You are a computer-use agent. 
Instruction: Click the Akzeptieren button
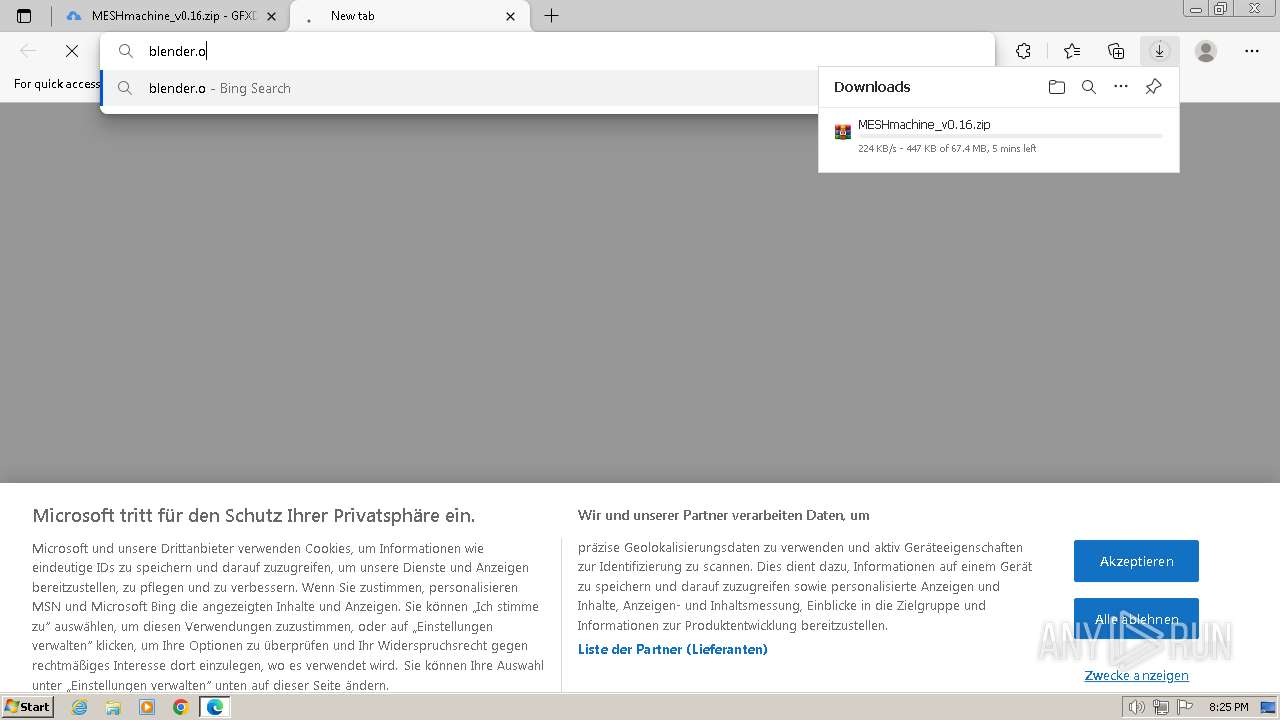[x=1136, y=561]
